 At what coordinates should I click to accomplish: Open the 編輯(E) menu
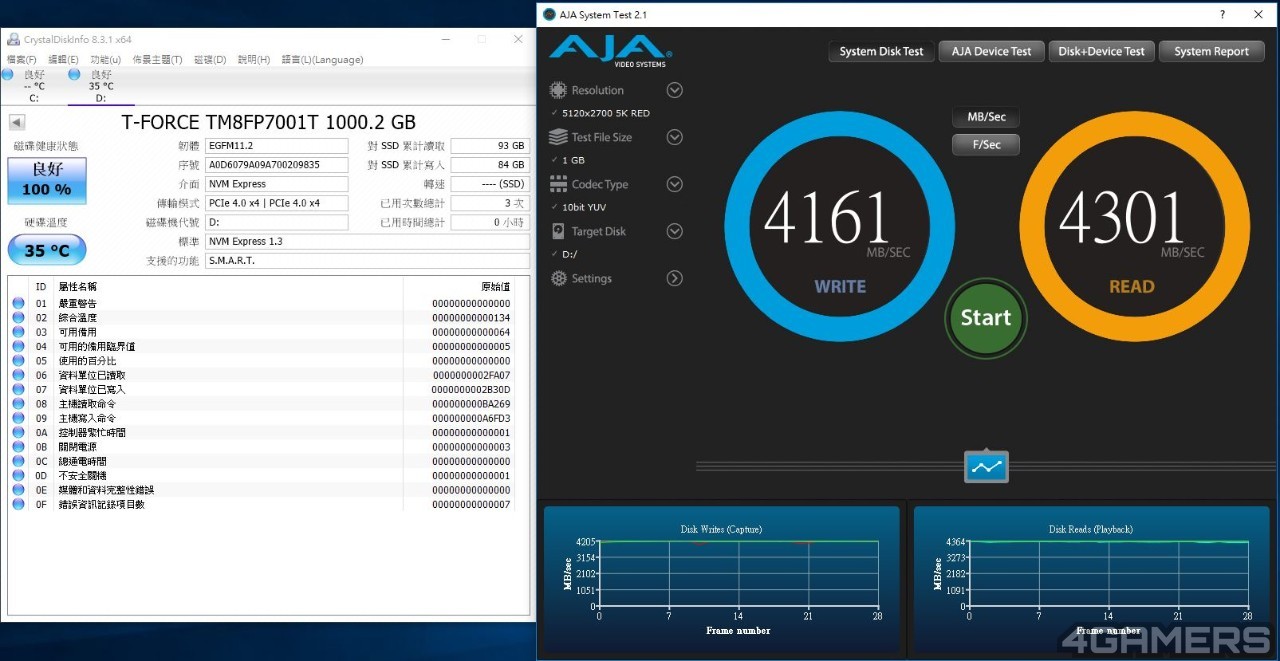(x=64, y=60)
